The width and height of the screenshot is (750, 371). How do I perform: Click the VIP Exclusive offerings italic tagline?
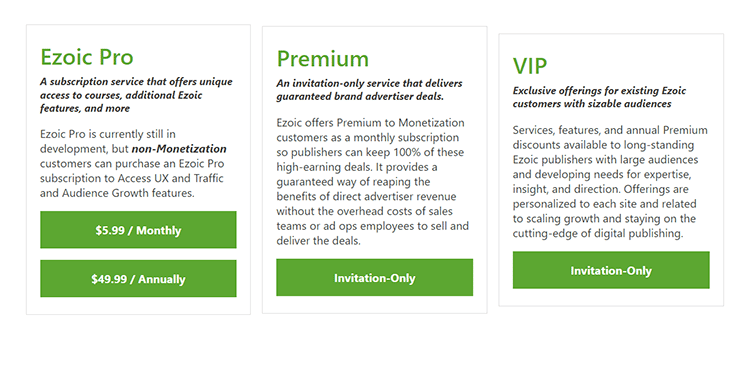599,97
